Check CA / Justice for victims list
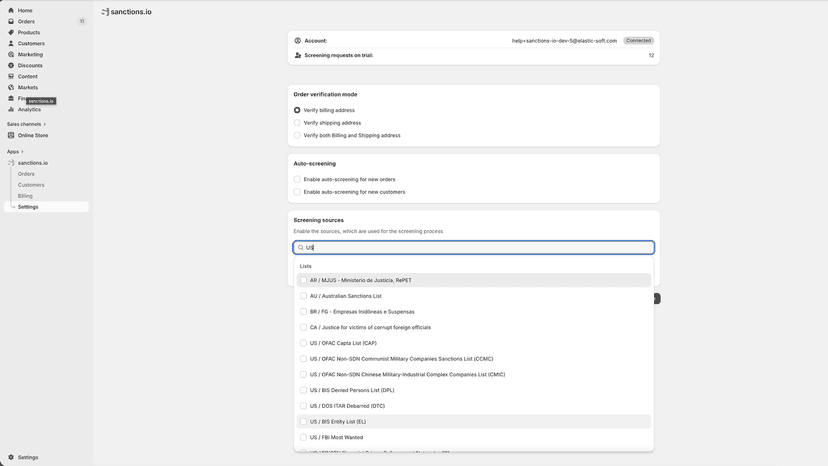This screenshot has height=466, width=828. pos(304,328)
